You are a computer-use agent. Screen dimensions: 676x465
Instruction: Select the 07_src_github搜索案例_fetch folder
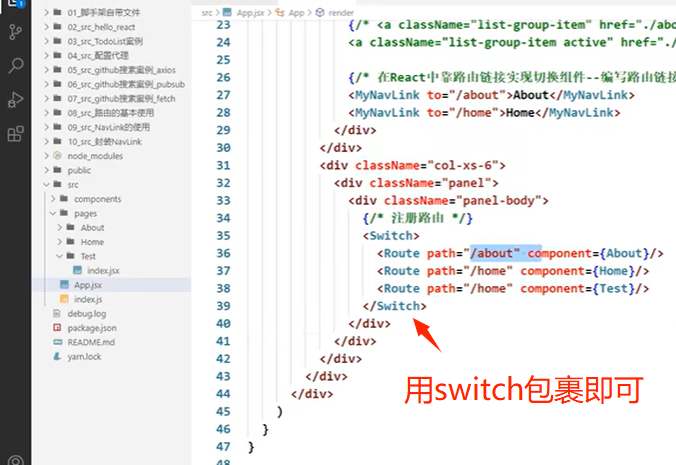122,98
